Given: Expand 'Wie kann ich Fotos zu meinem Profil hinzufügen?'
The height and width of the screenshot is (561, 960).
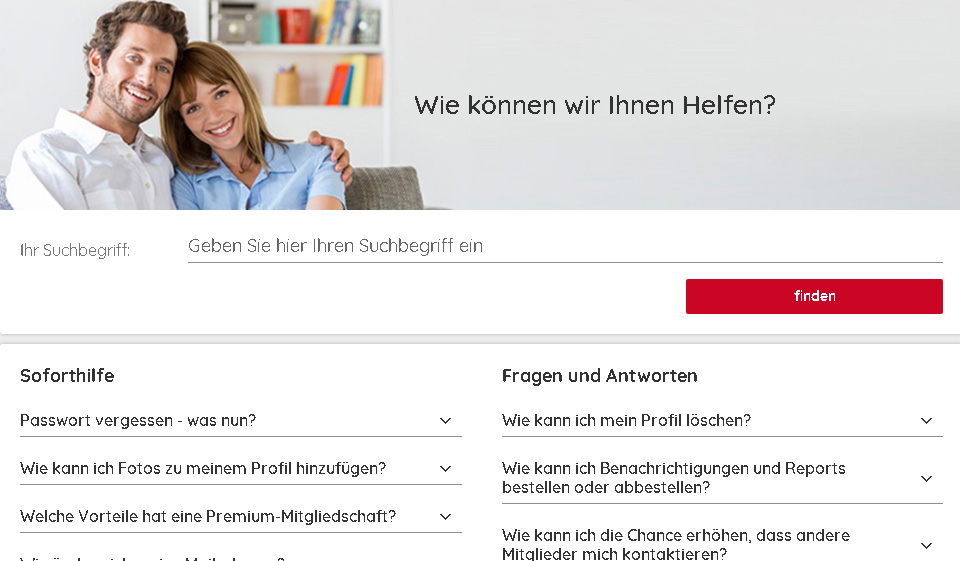Looking at the screenshot, I should 241,469.
